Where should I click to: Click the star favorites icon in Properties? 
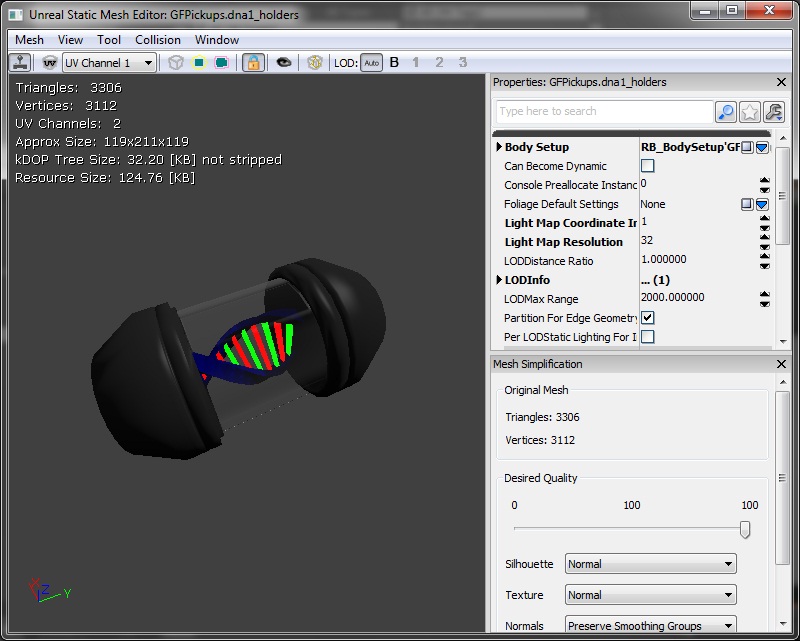[749, 112]
